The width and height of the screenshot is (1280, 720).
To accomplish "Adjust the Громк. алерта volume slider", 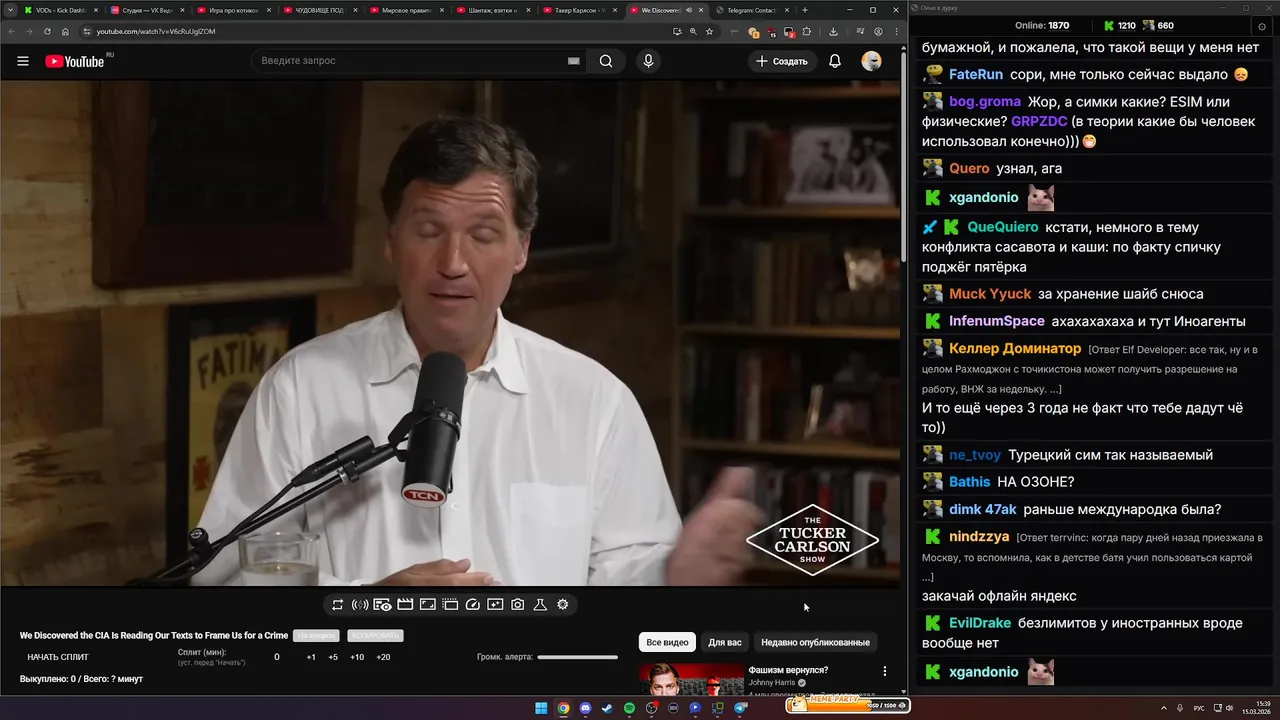I will 577,657.
